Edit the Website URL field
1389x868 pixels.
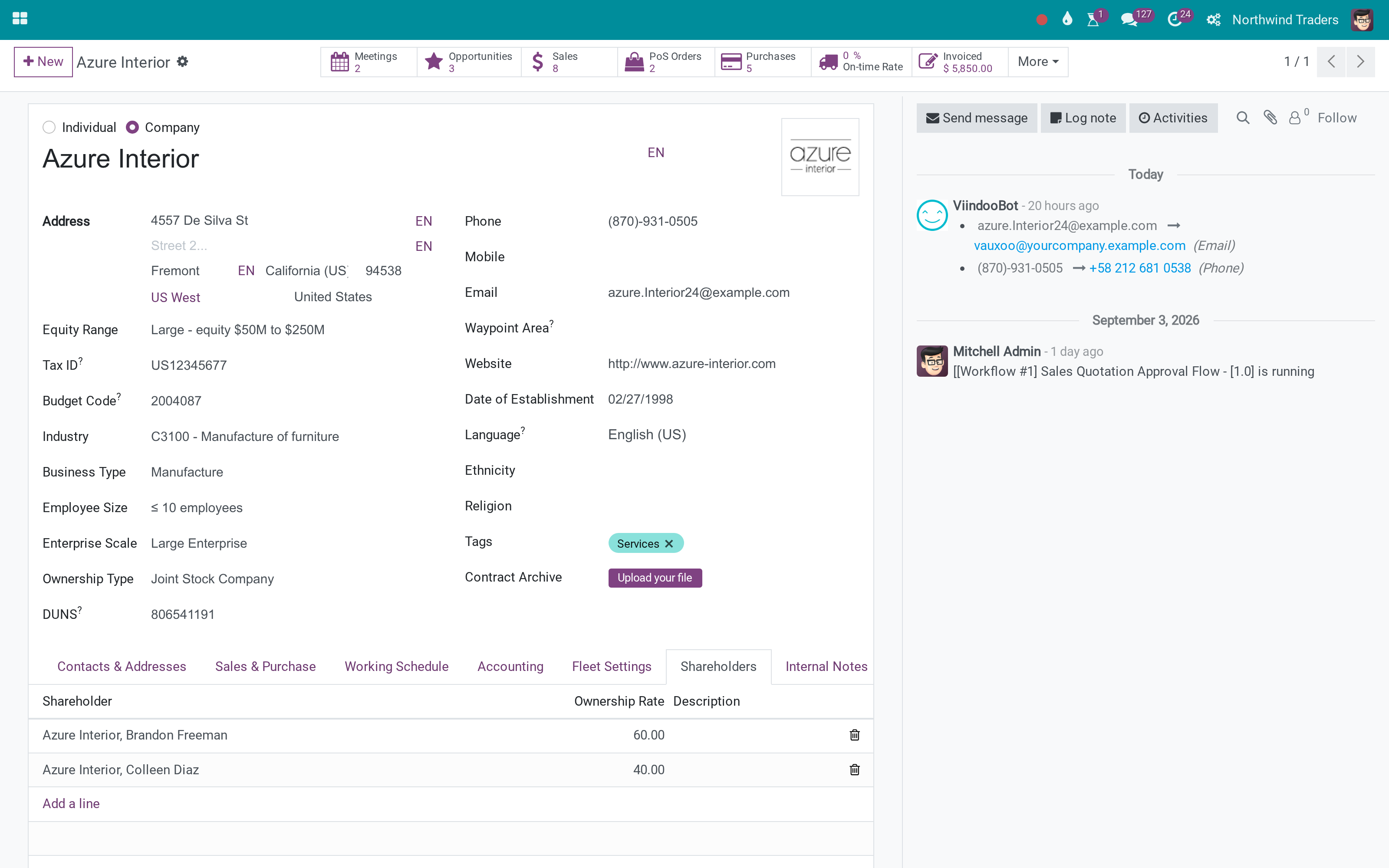click(x=733, y=363)
